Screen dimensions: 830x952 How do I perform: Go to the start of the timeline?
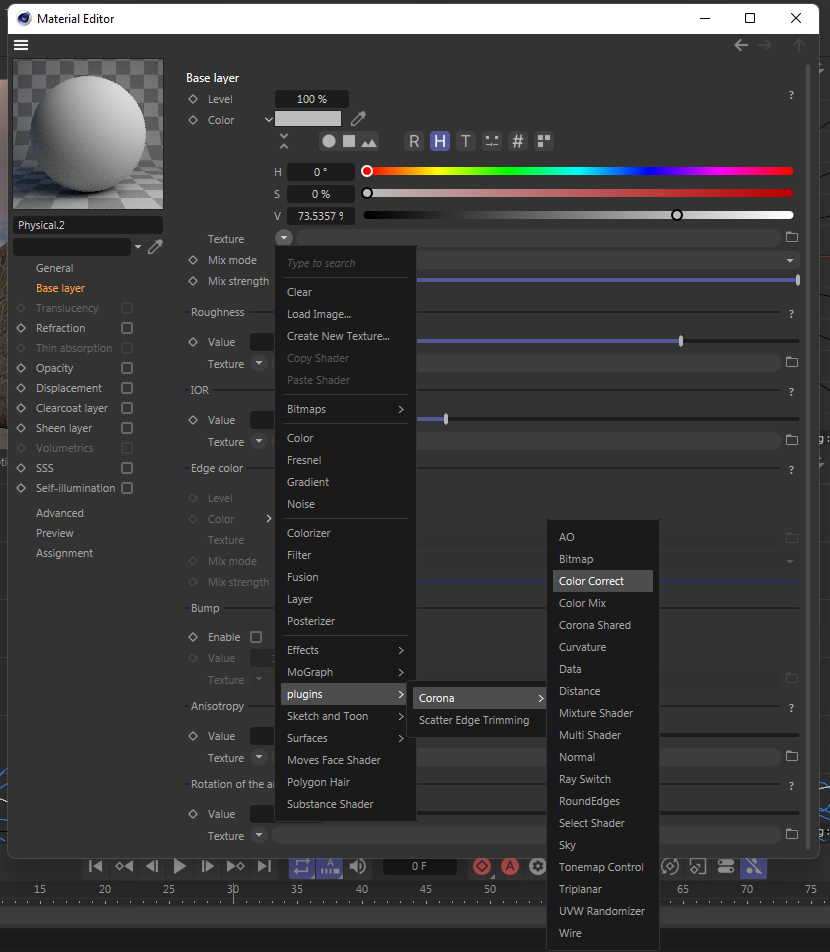(95, 866)
